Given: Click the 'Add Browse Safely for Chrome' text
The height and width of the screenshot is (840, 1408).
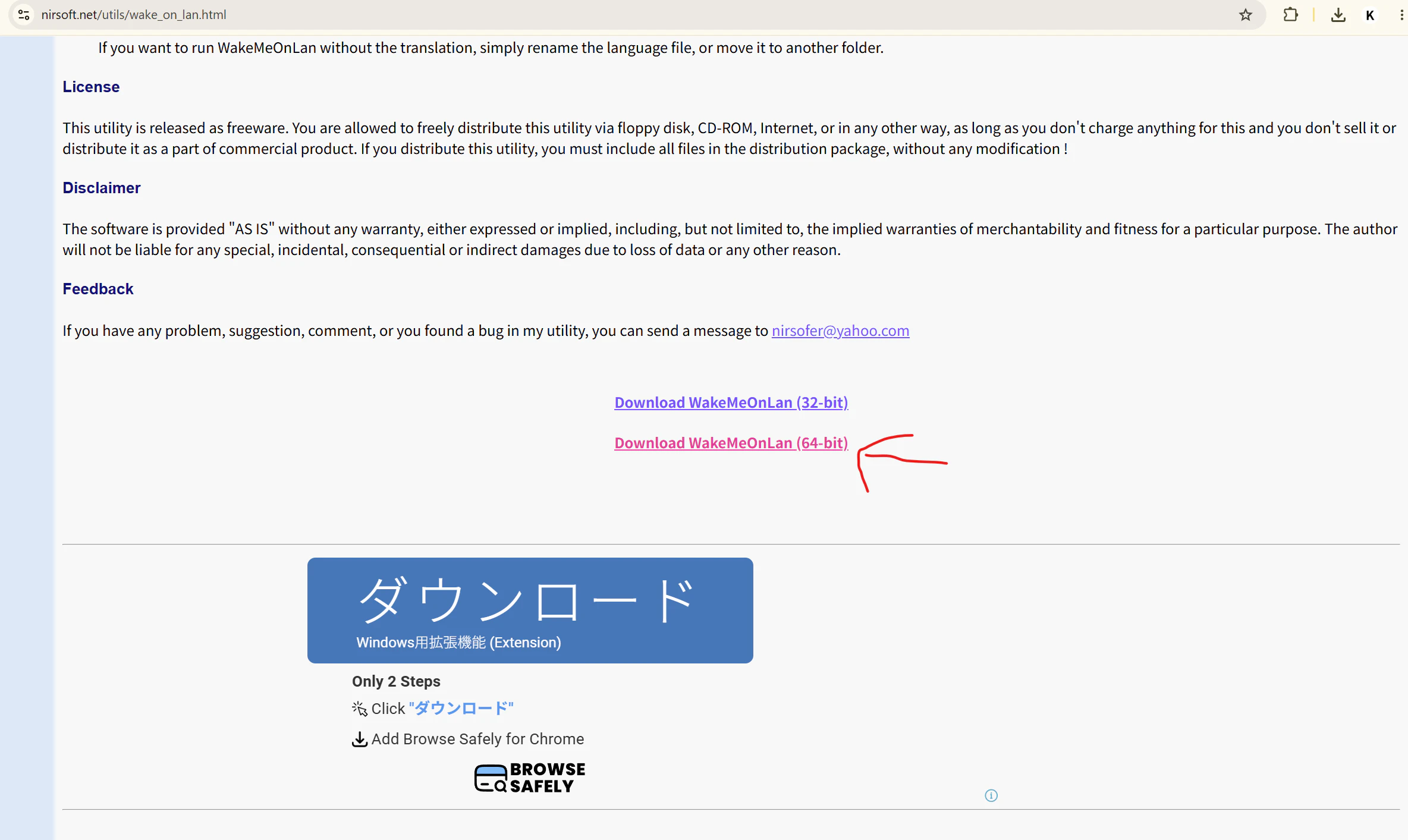Looking at the screenshot, I should (477, 739).
